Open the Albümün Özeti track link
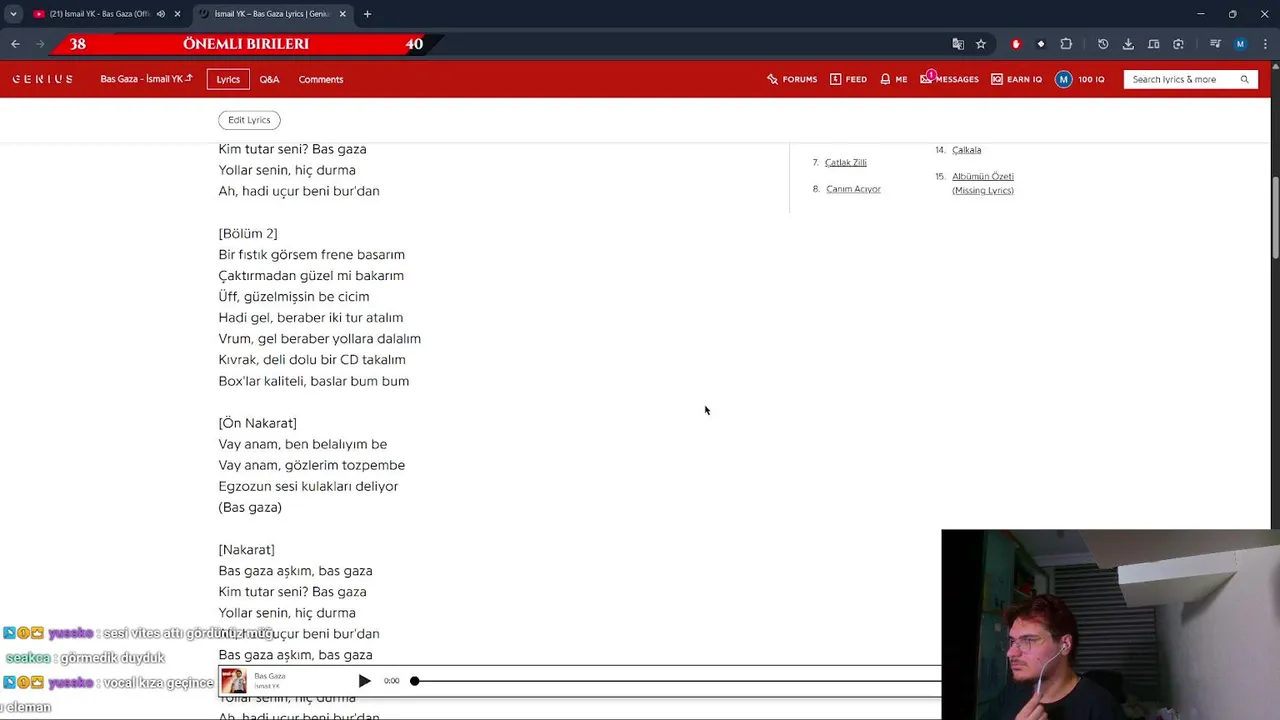The image size is (1280, 720). click(983, 183)
